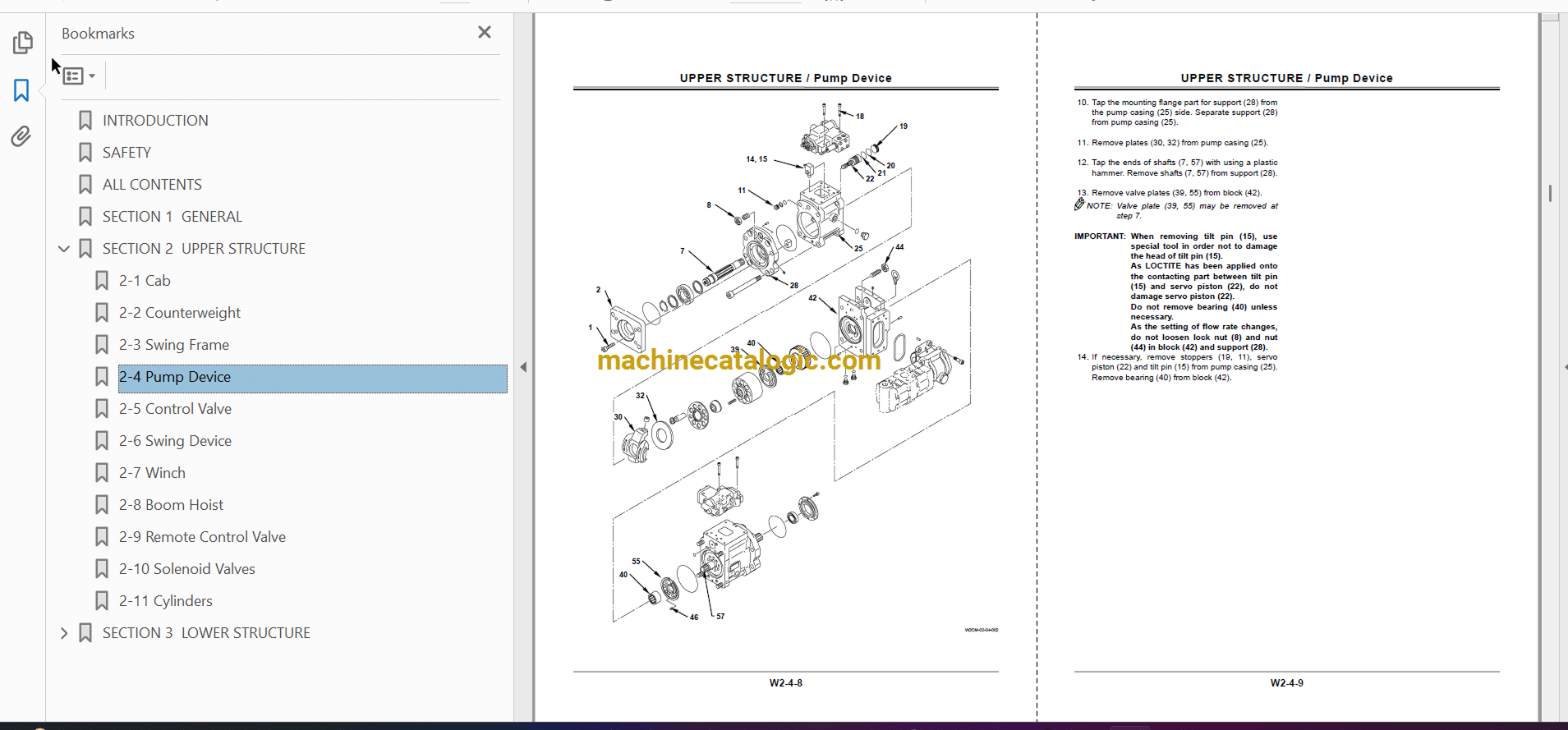Open the Attachments paperclip panel icon
Image resolution: width=1568 pixels, height=730 pixels.
pos(22,136)
